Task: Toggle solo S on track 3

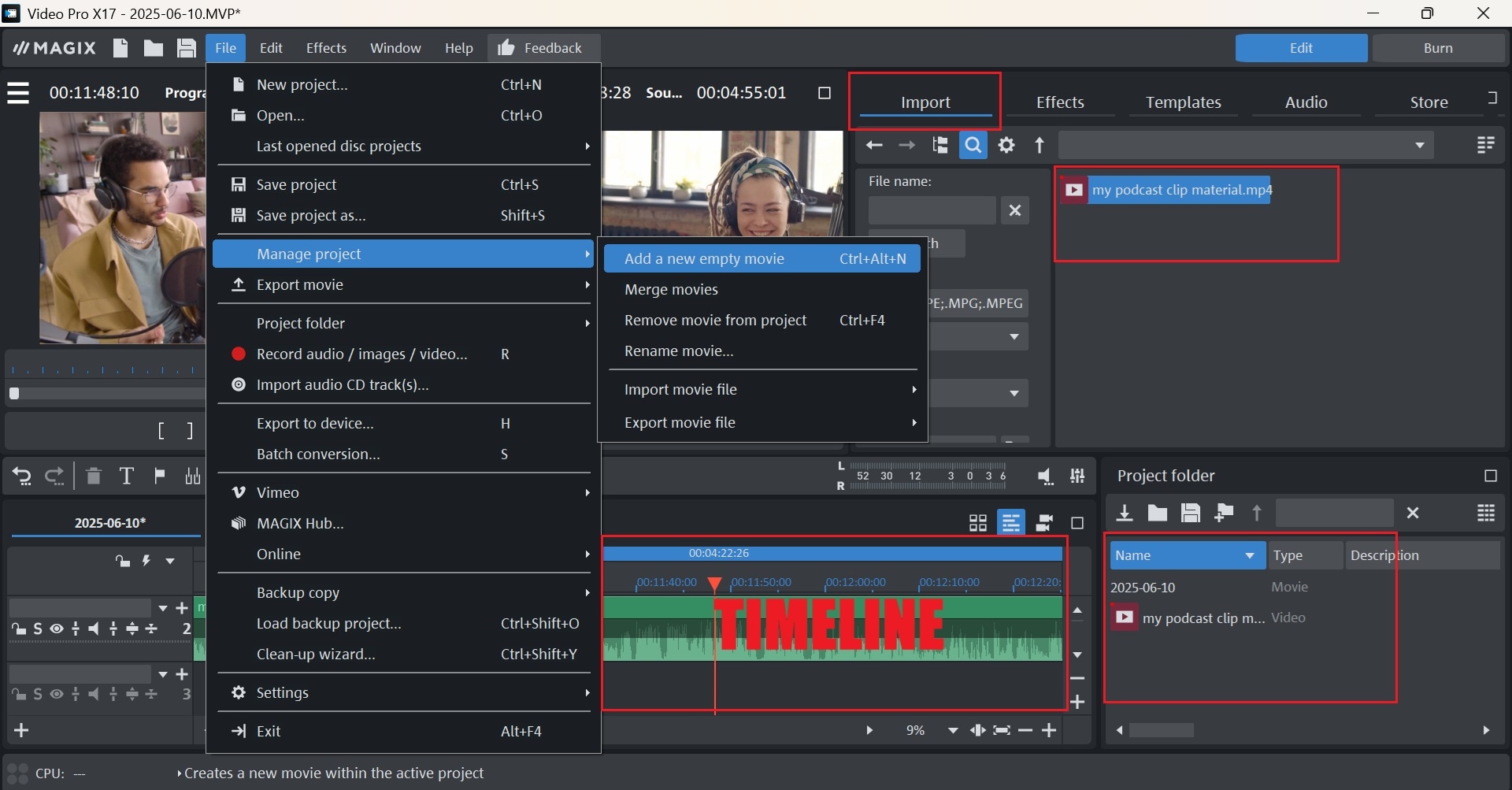Action: (38, 694)
